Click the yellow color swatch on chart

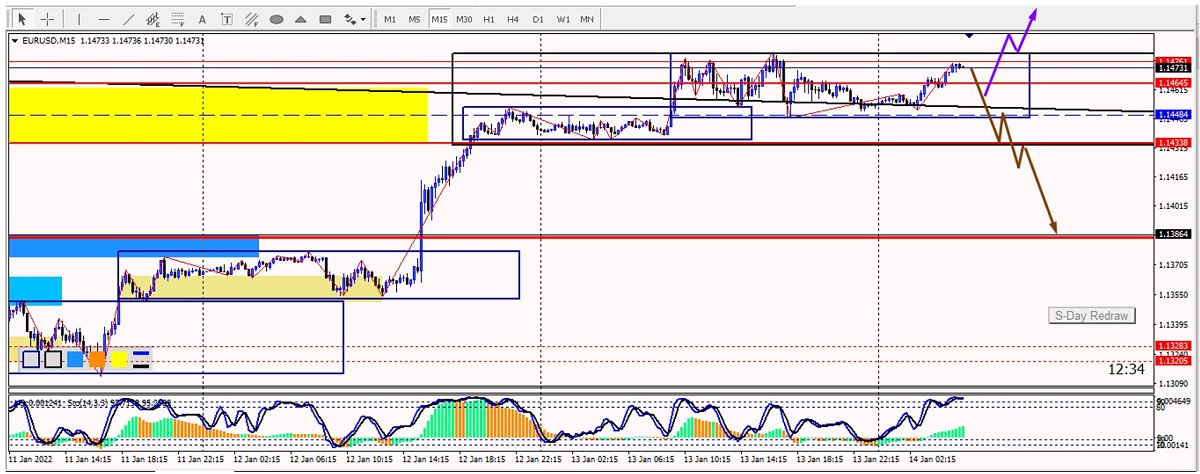click(119, 359)
